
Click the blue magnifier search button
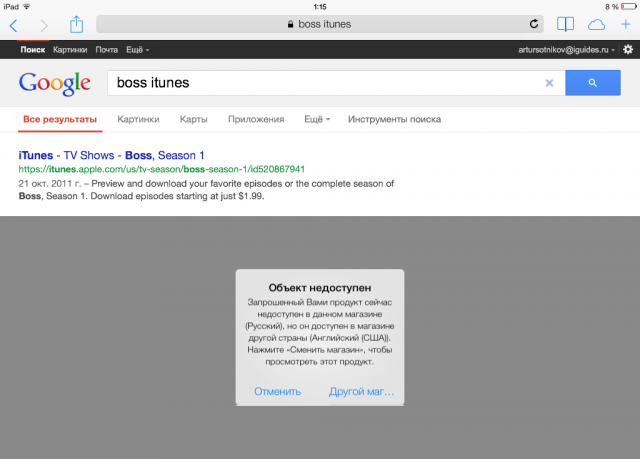click(x=593, y=83)
